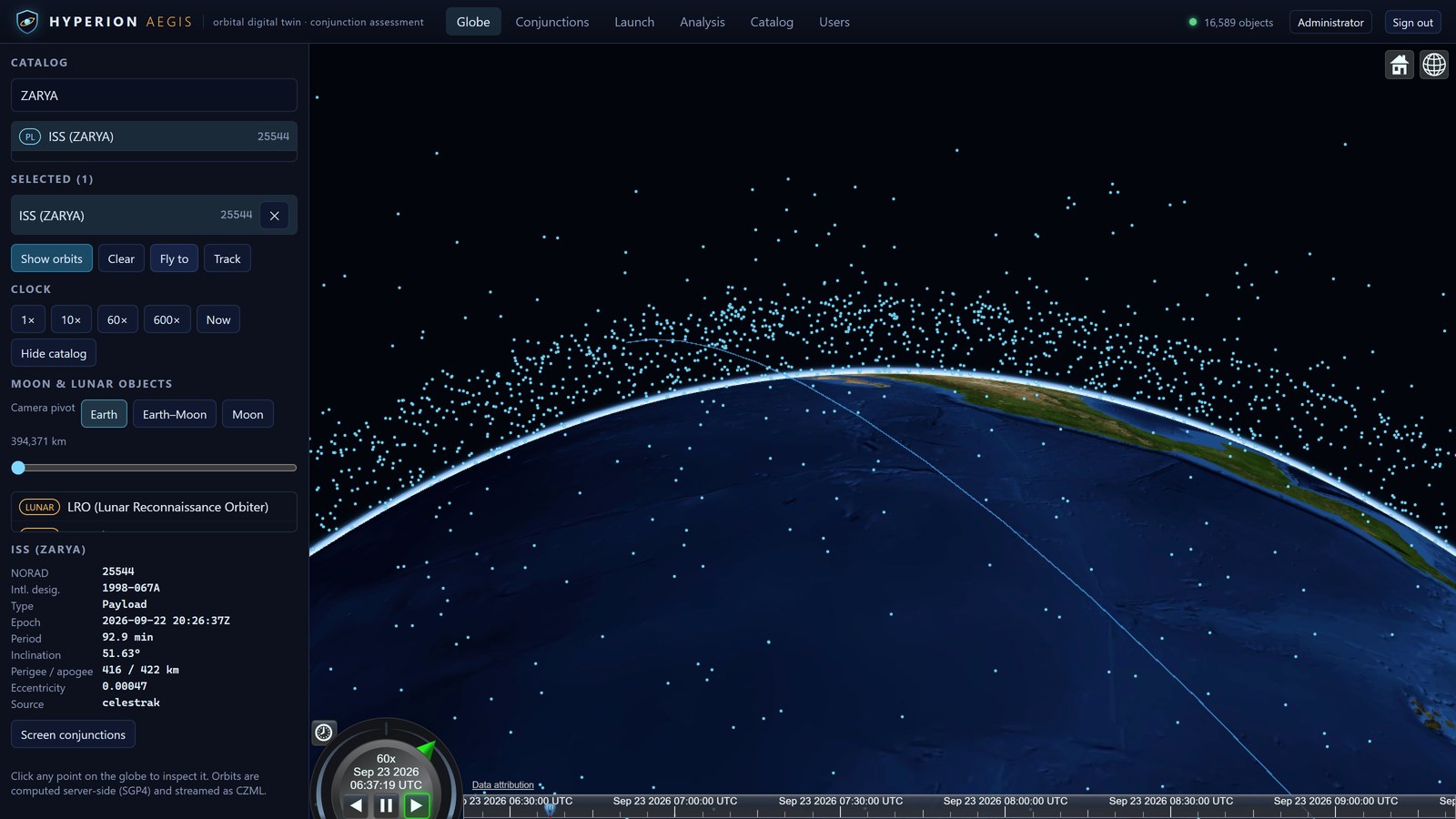Viewport: 1456px width, 819px height.
Task: Set camera pivot to Moon
Action: (x=248, y=414)
